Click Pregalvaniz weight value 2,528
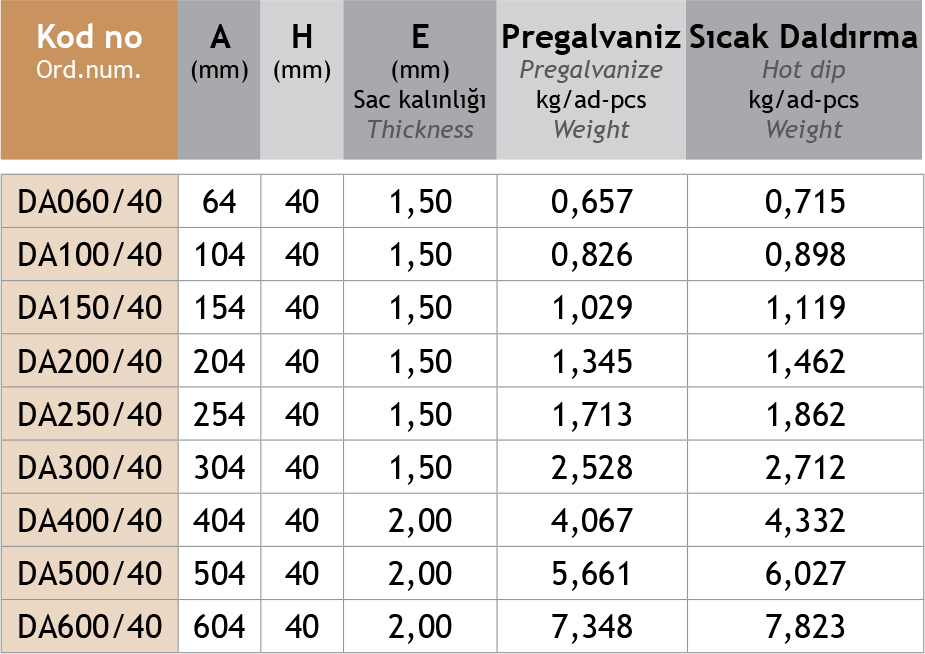 591,467
